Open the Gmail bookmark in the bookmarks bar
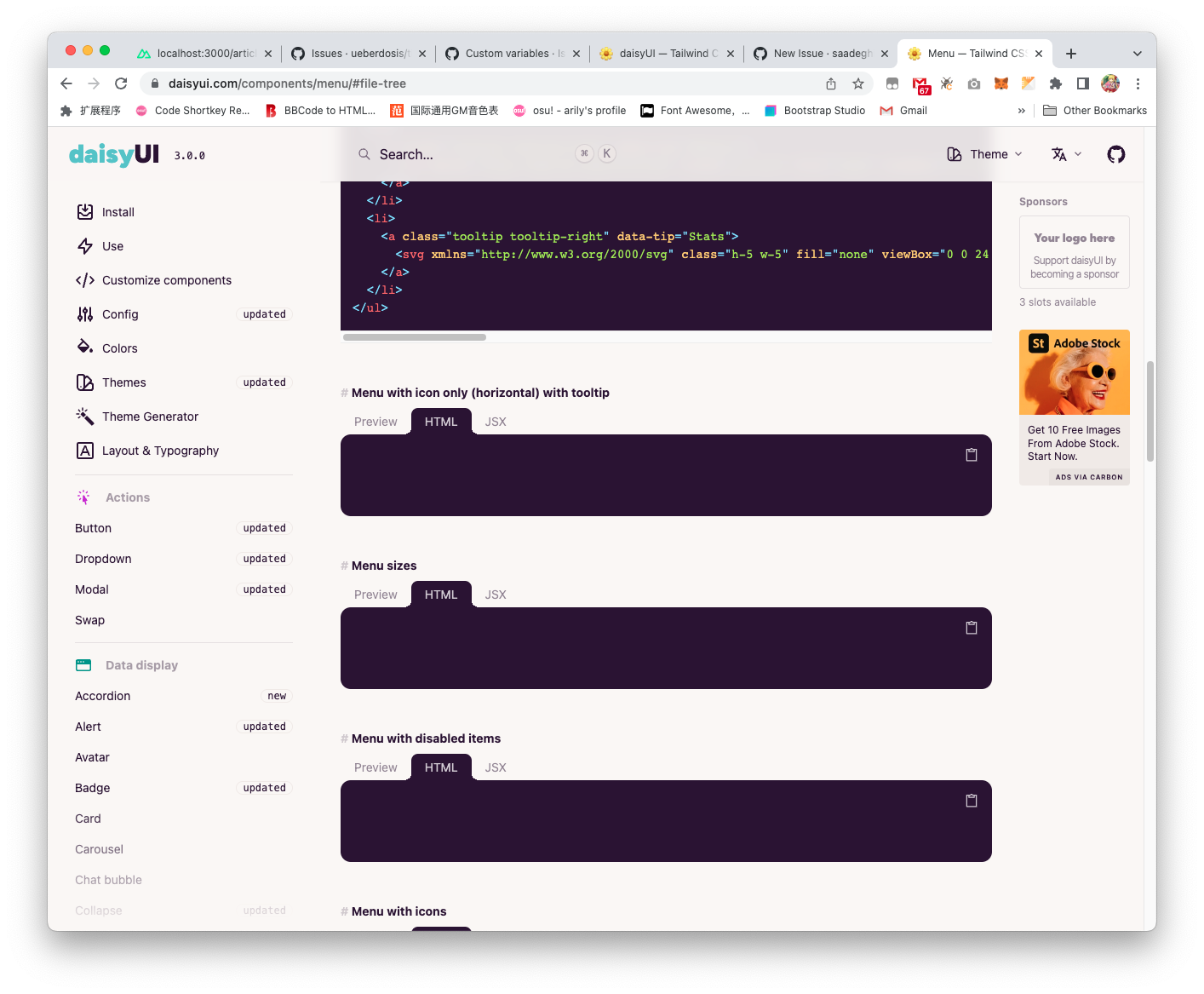Viewport: 1204px width, 994px height. pyautogui.click(x=903, y=110)
